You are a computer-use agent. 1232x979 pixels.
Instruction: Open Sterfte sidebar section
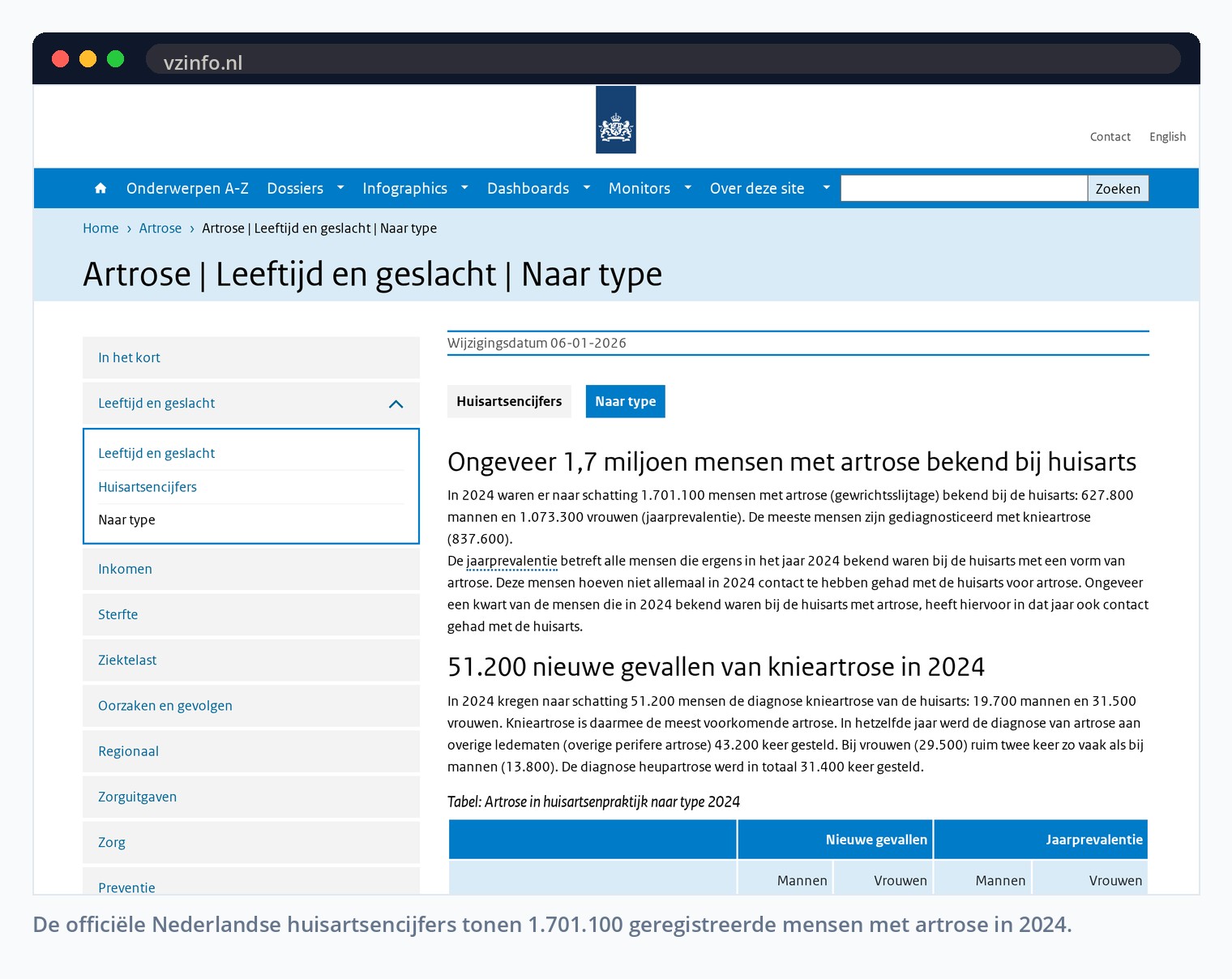(251, 614)
